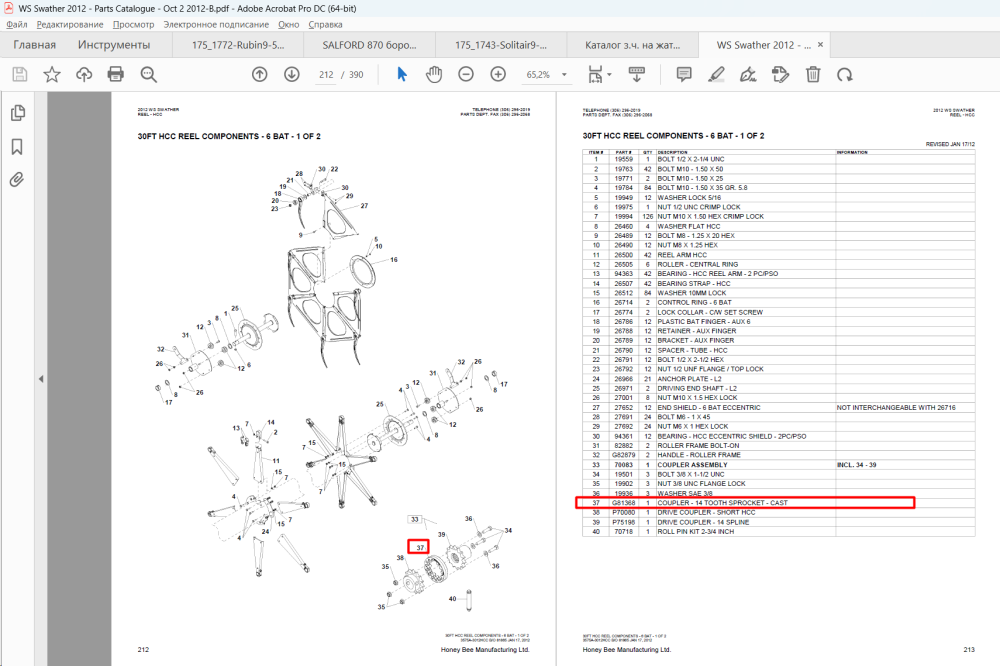The image size is (1000, 666).
Task: Go to previous page arrow
Action: click(x=260, y=75)
